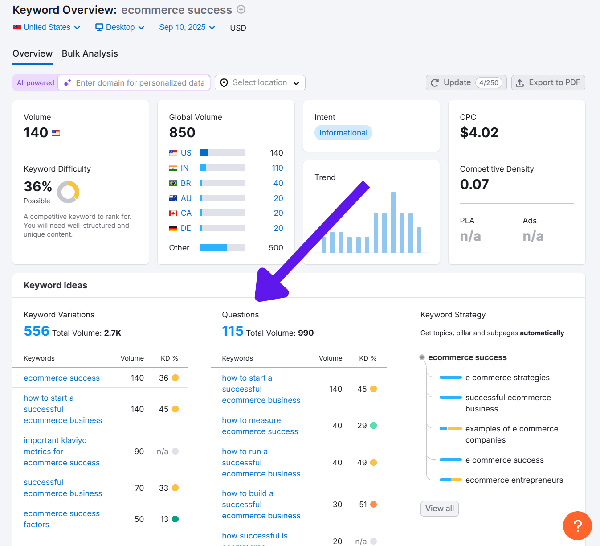Click the Export to PDF button

tap(548, 83)
